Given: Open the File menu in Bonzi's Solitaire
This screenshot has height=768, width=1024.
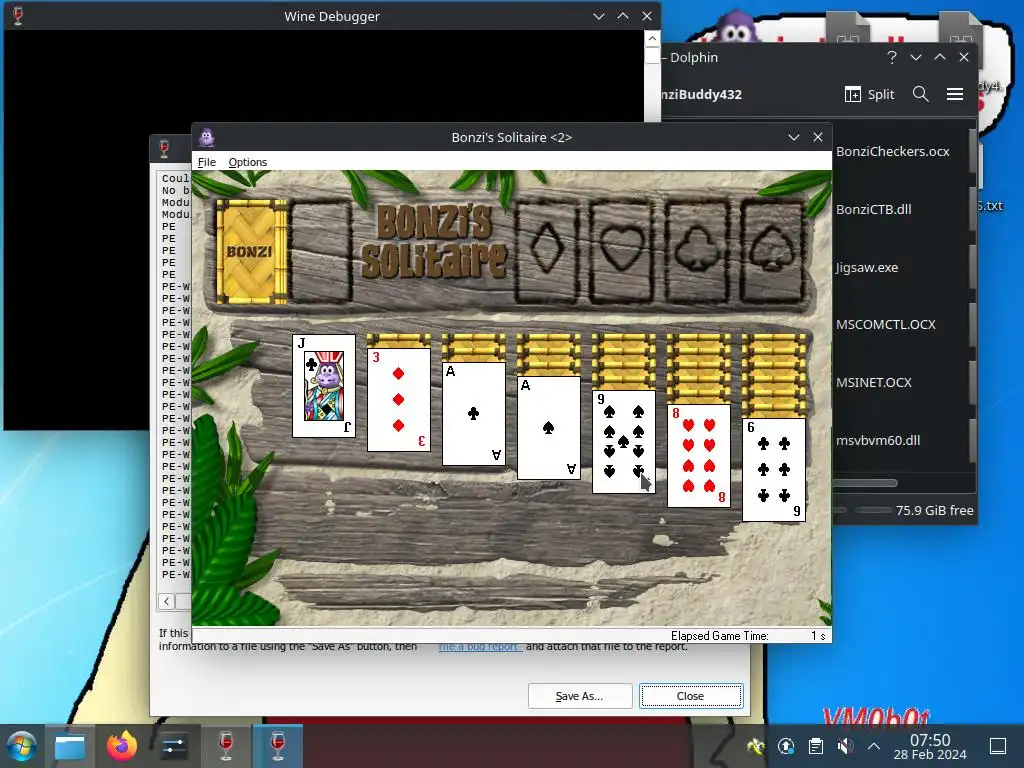Looking at the screenshot, I should (x=206, y=162).
